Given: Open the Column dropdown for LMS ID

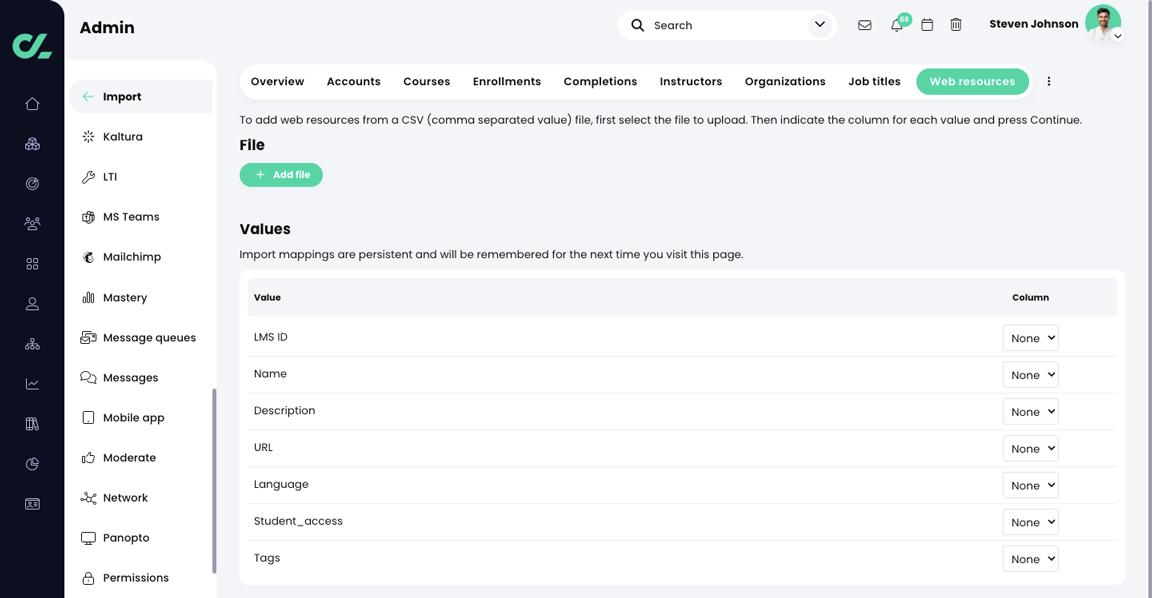Looking at the screenshot, I should coord(1030,338).
